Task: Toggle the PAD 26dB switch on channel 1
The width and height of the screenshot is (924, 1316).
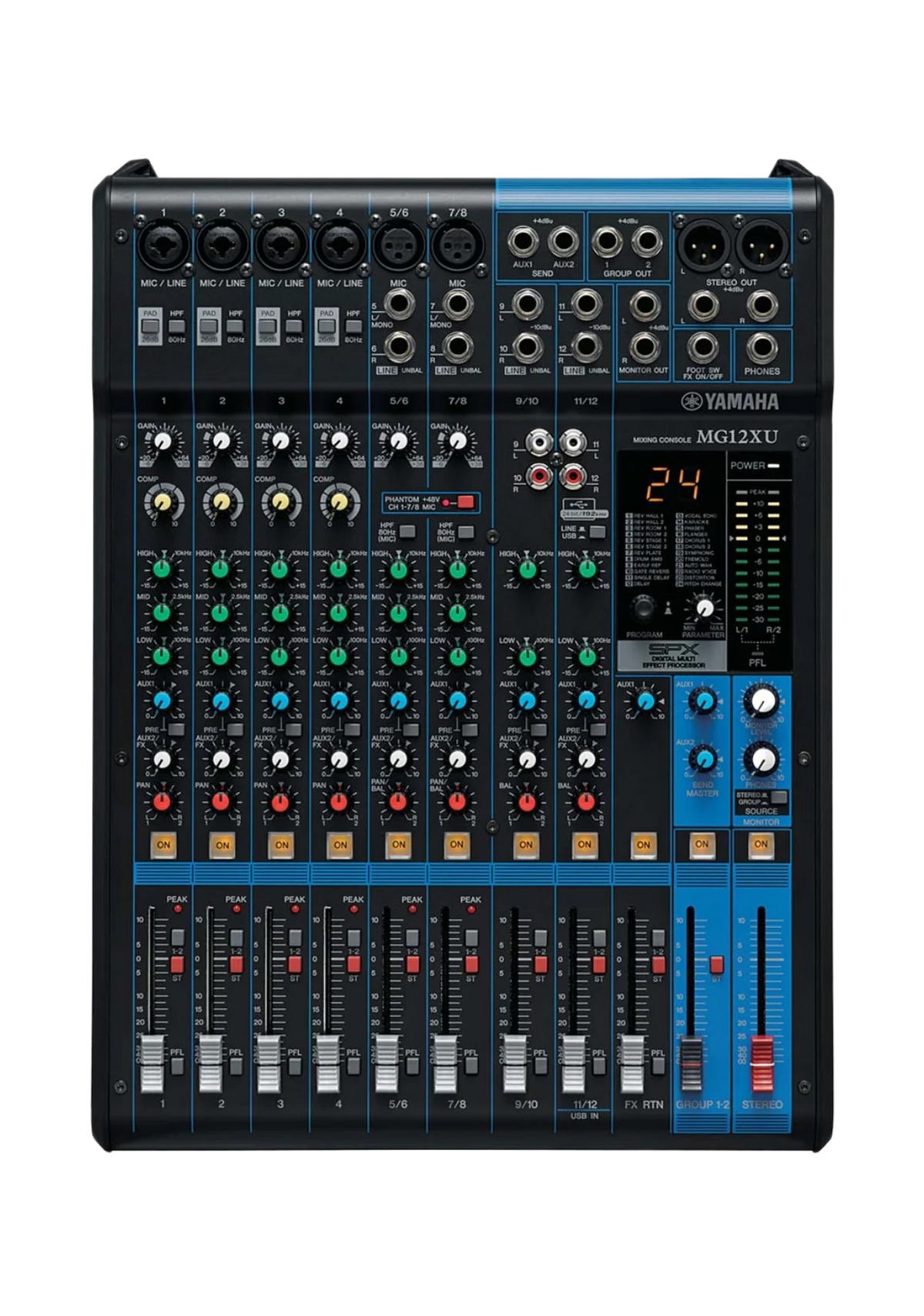Action: click(x=149, y=326)
